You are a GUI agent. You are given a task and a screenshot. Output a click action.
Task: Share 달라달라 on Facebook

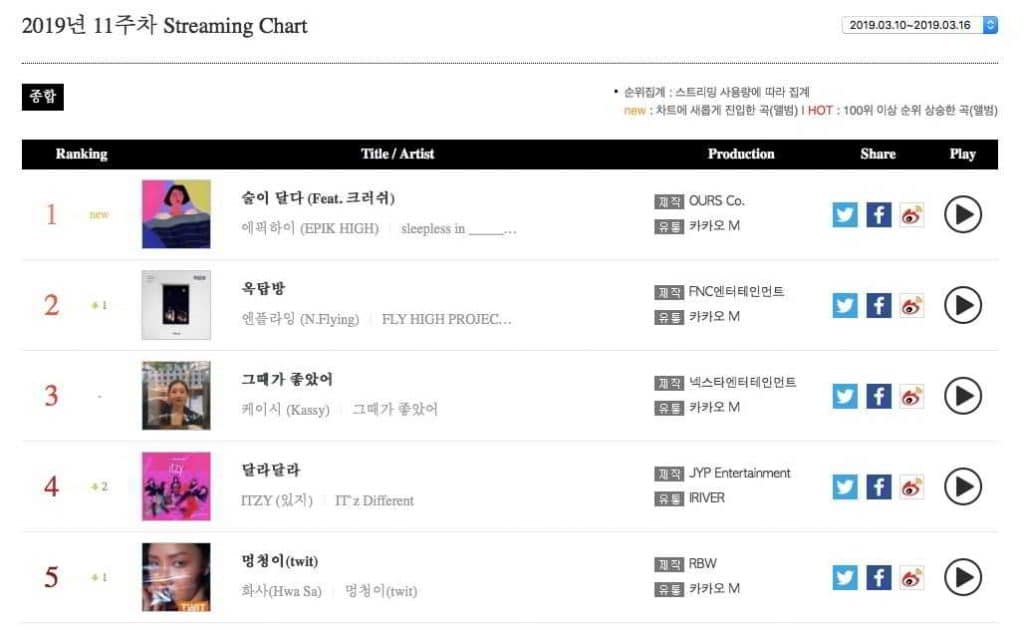pos(878,487)
